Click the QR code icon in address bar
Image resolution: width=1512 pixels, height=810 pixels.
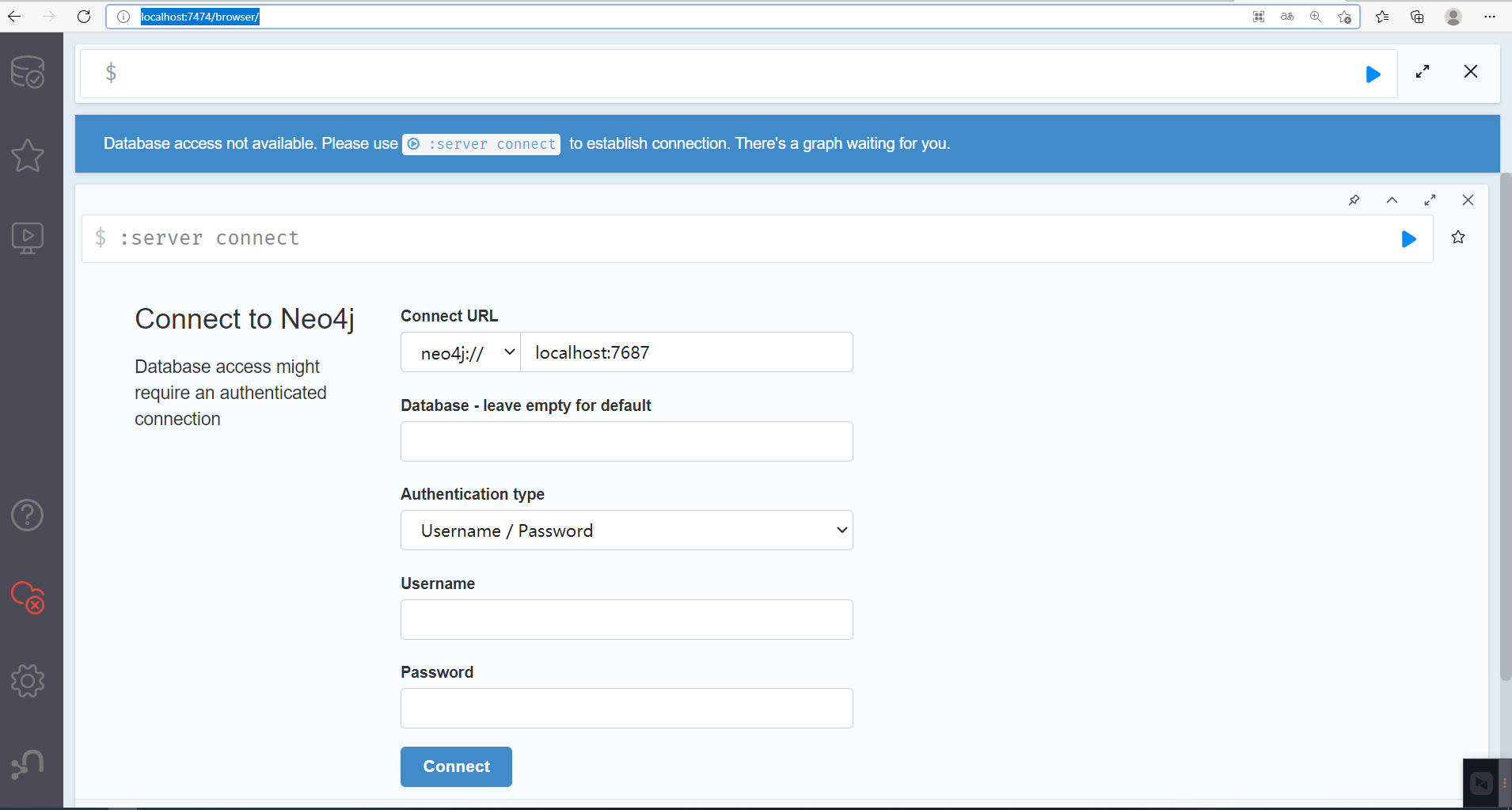(1259, 17)
